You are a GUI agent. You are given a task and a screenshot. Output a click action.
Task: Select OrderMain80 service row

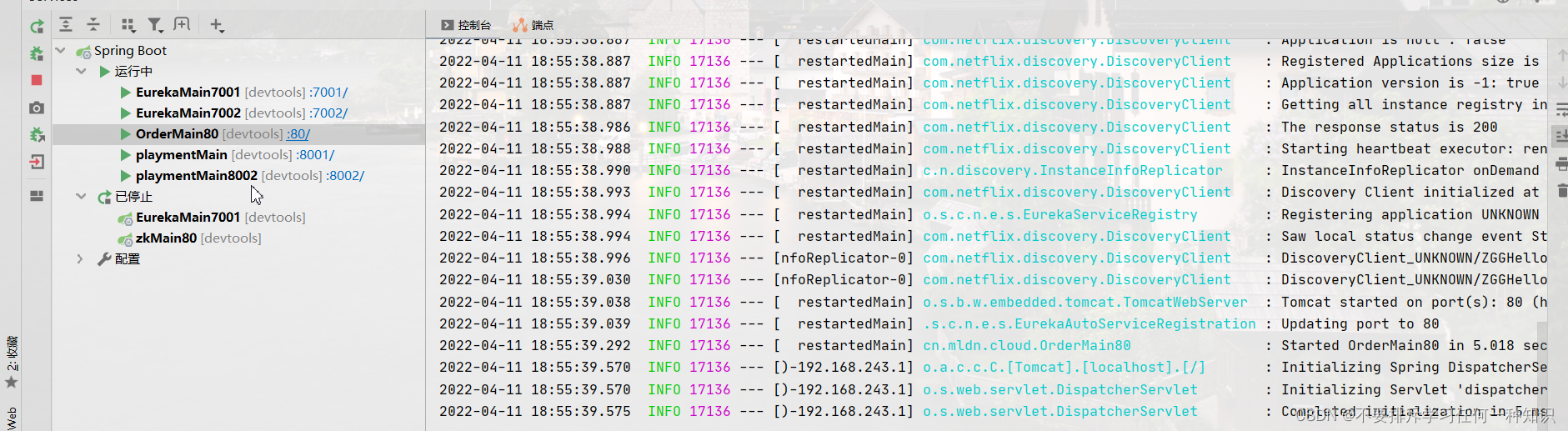tap(239, 133)
